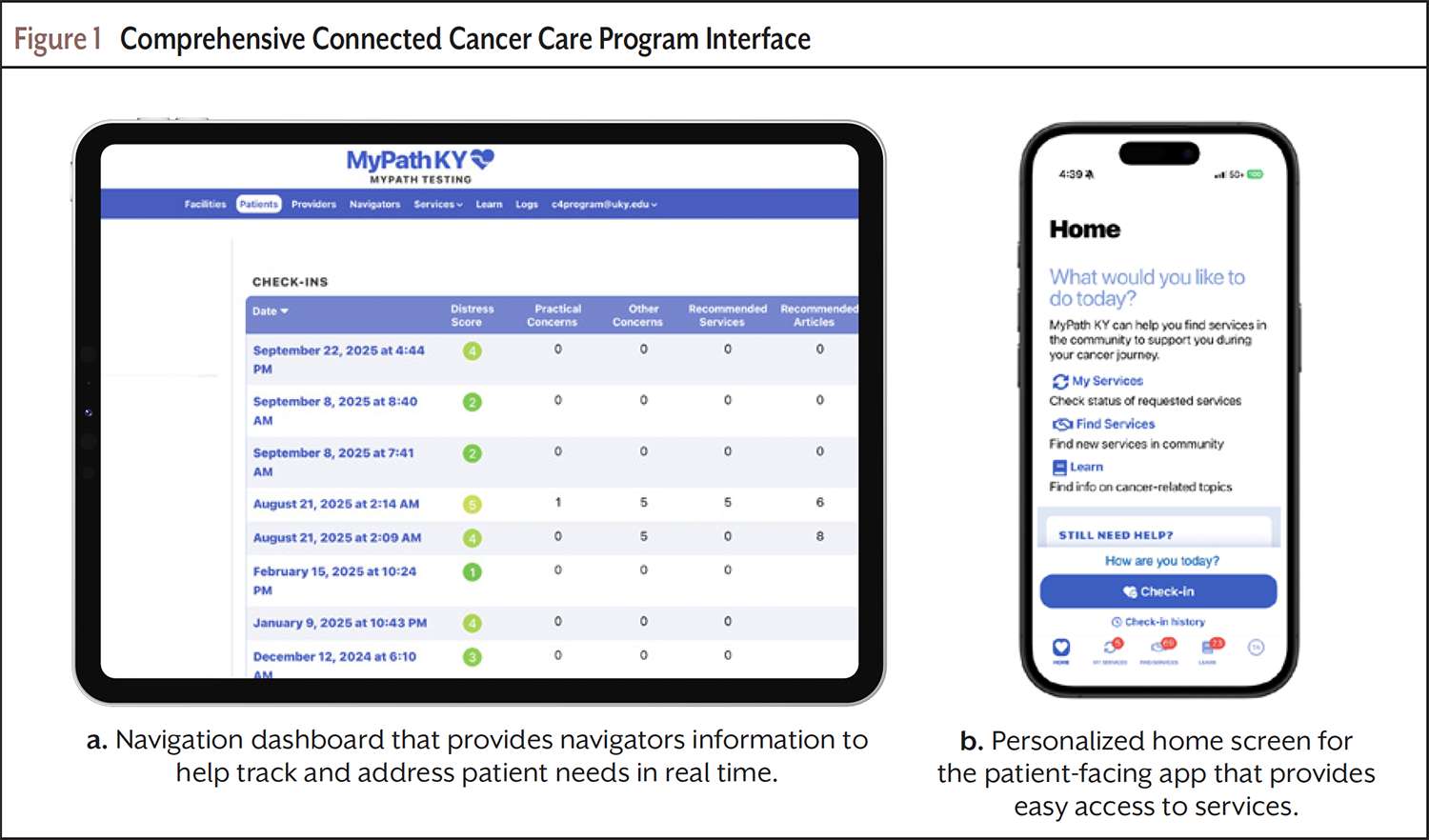
Task: Open Learn book icon in bottom bar
Action: (1209, 648)
